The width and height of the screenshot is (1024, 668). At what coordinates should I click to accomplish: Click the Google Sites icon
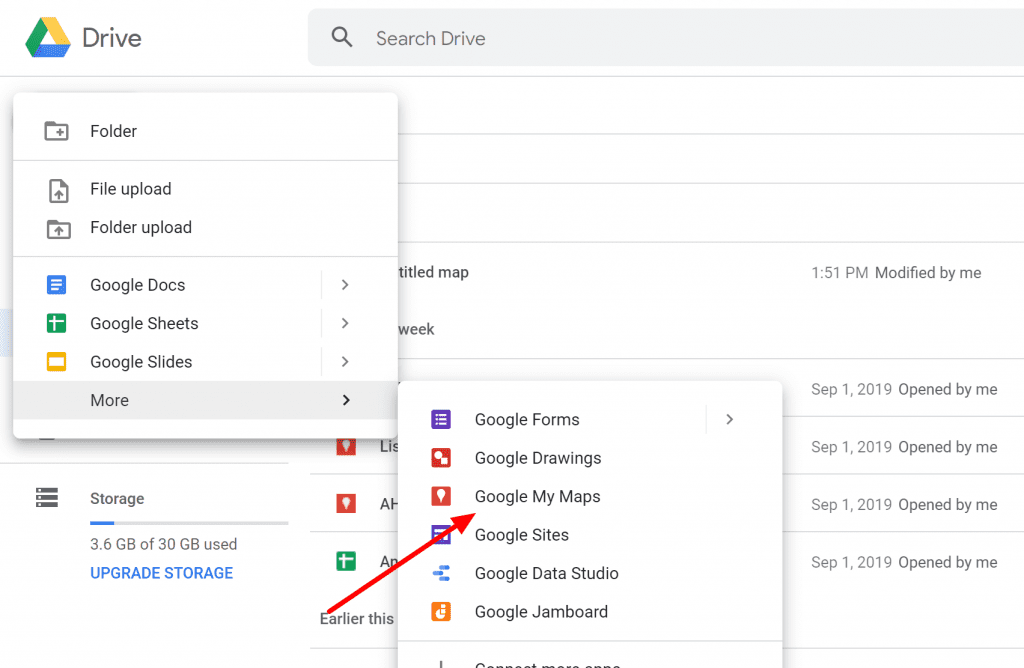441,535
